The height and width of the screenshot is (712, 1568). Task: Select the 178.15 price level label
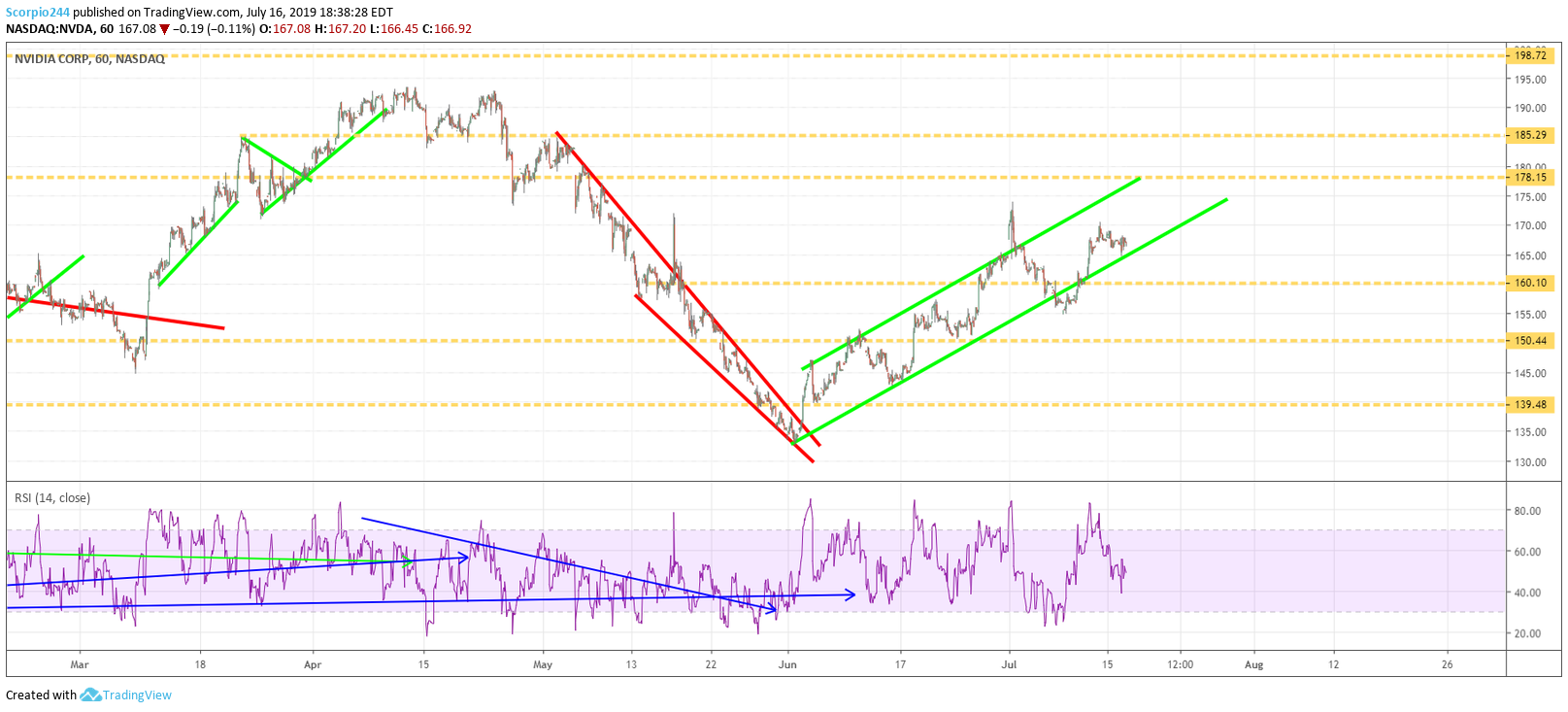(1531, 177)
